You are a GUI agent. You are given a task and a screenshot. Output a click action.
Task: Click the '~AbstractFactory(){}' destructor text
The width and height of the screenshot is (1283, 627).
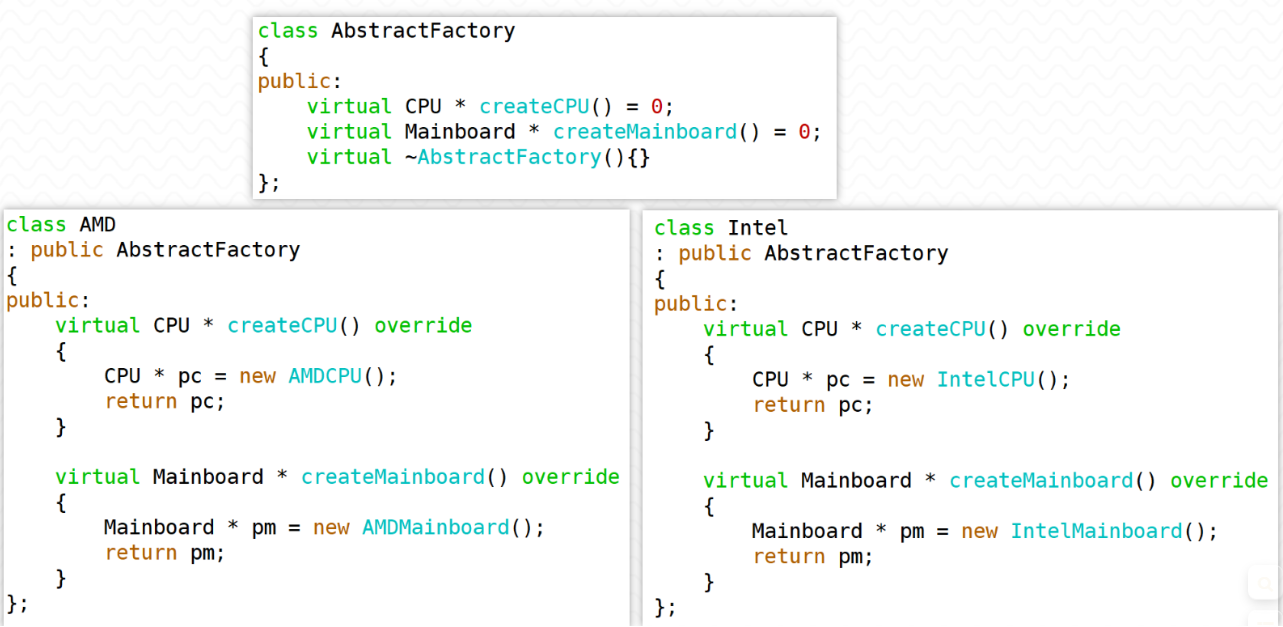tap(527, 157)
